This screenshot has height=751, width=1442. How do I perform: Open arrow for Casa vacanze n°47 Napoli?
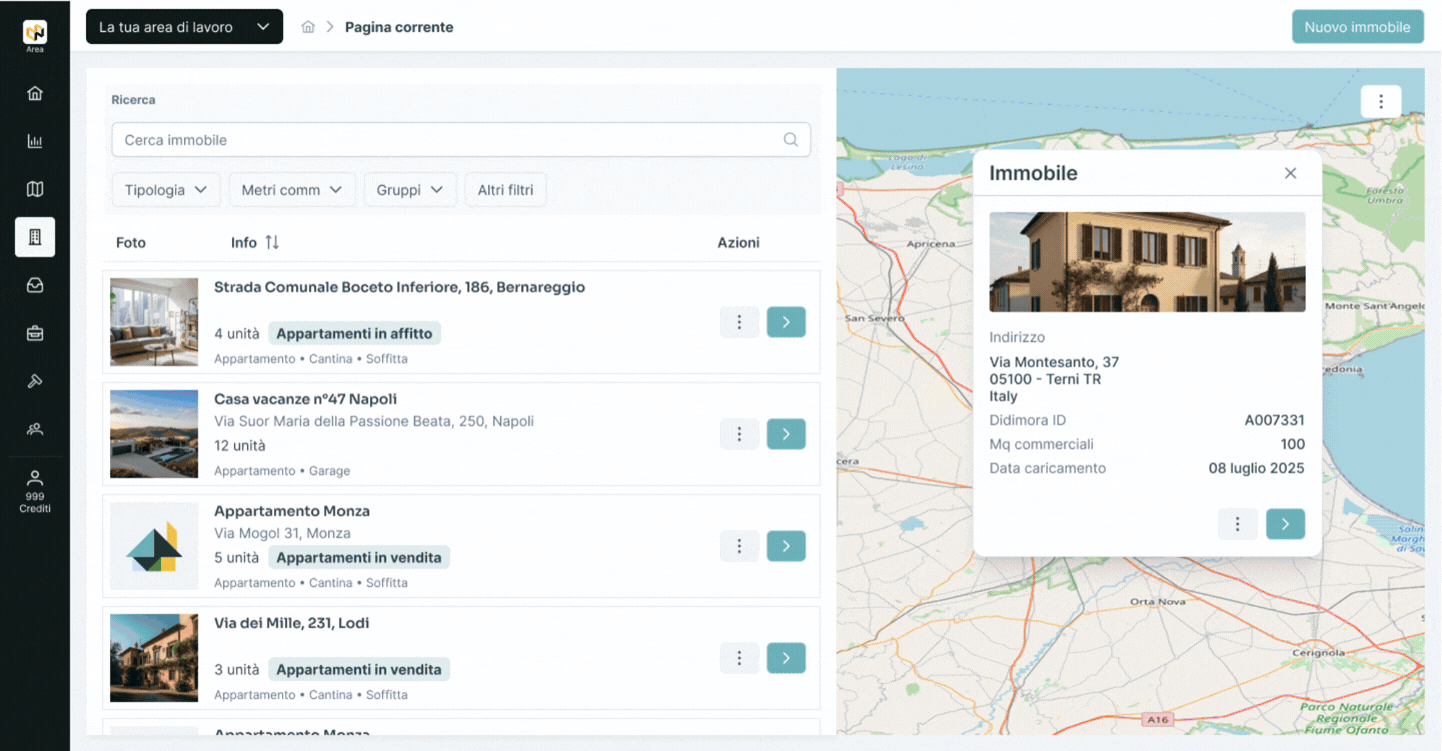tap(786, 434)
